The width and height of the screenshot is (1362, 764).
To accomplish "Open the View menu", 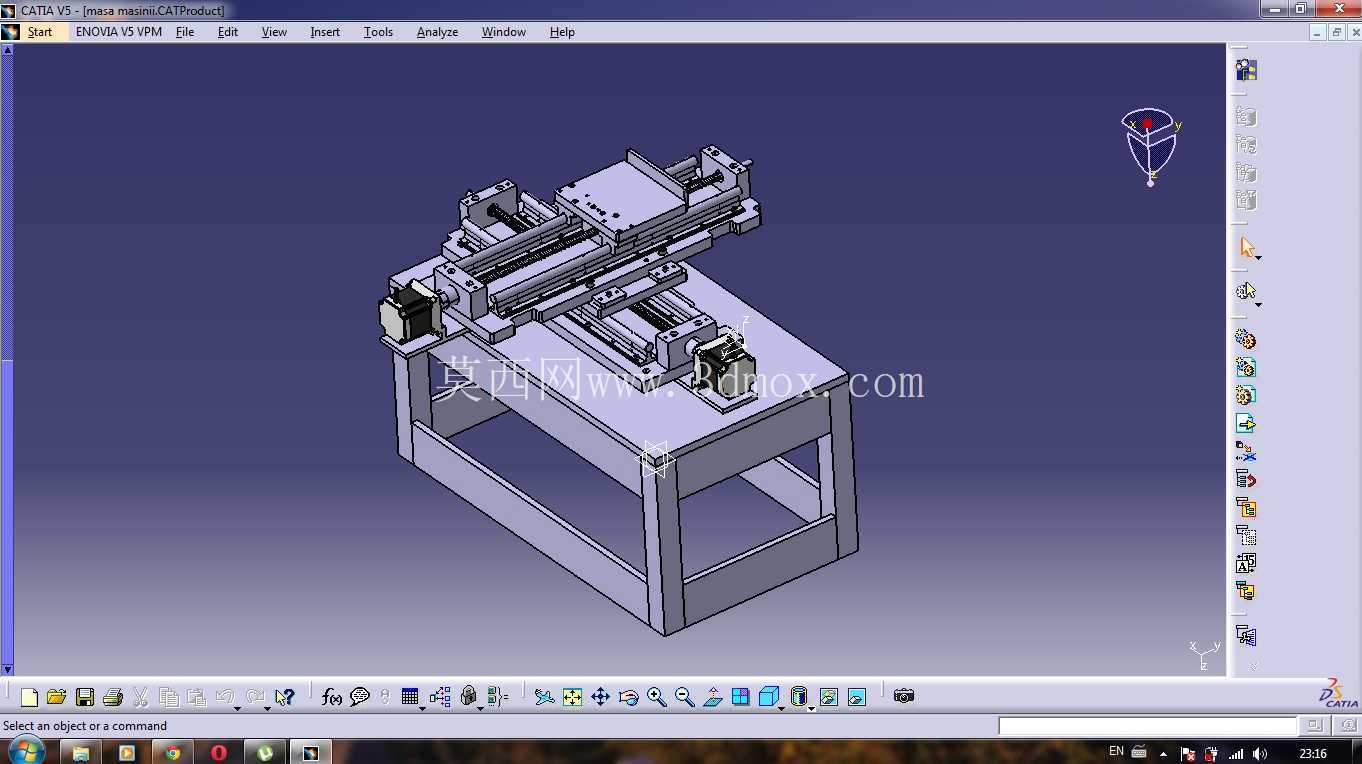I will [x=274, y=32].
